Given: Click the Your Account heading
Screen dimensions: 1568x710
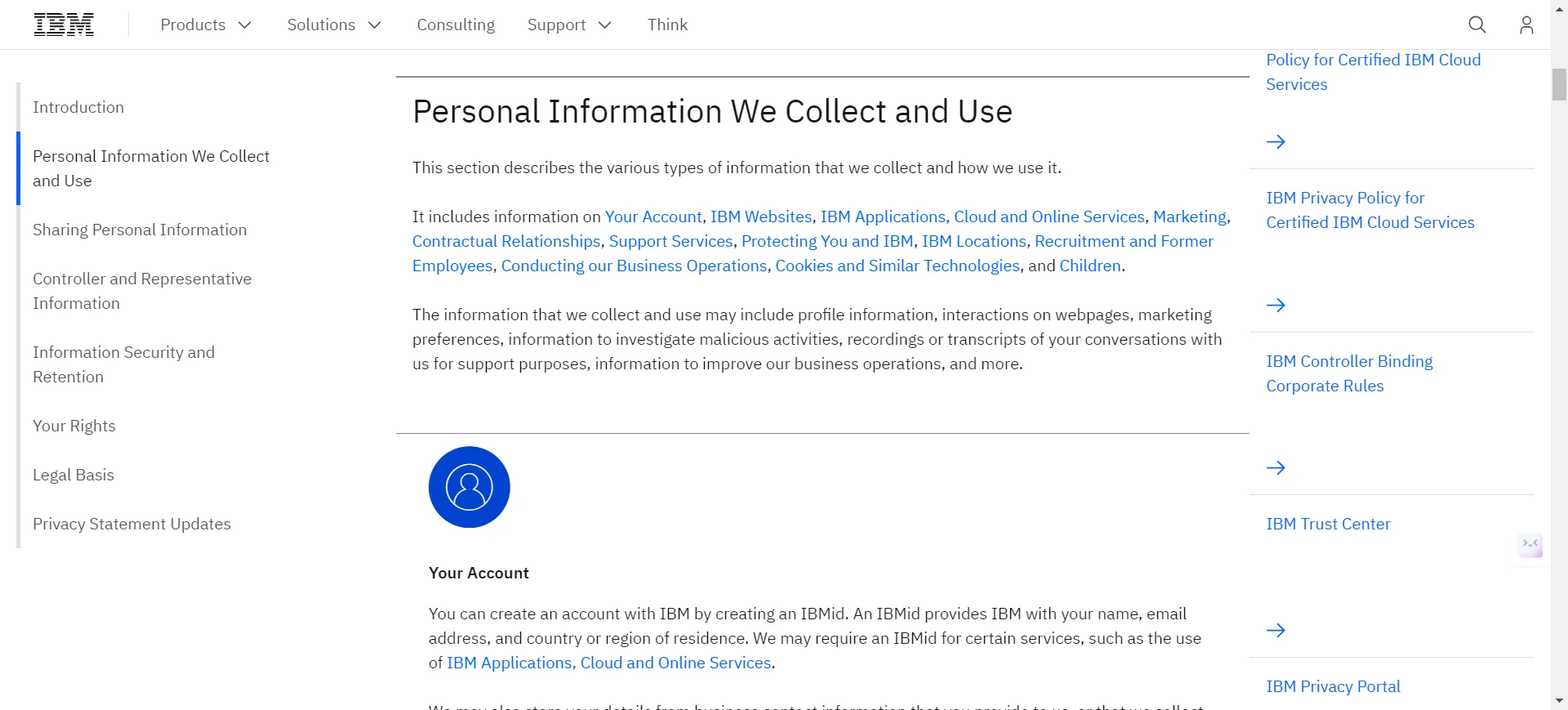Looking at the screenshot, I should [479, 573].
